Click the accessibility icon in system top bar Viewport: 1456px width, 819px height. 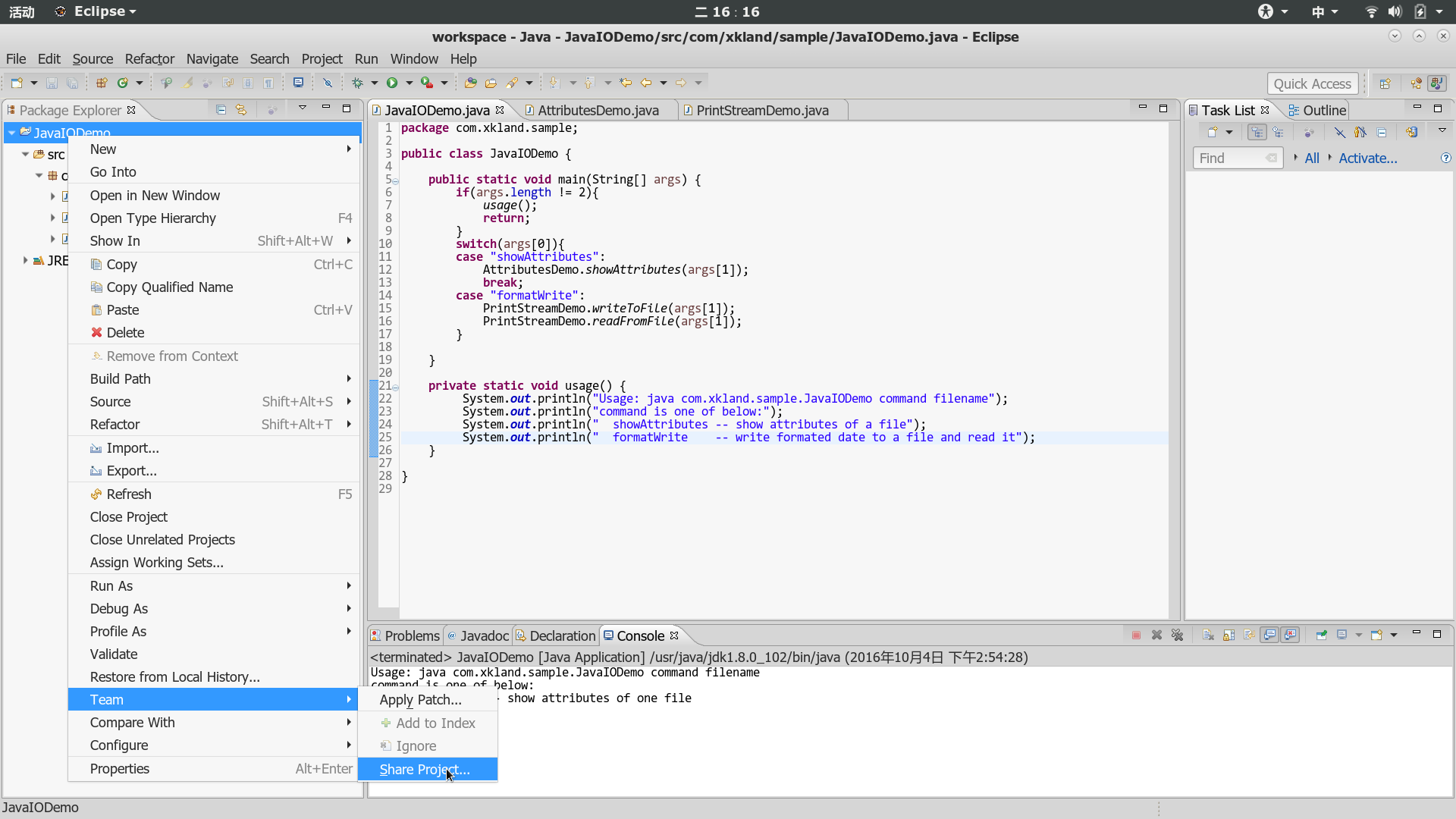click(x=1266, y=11)
